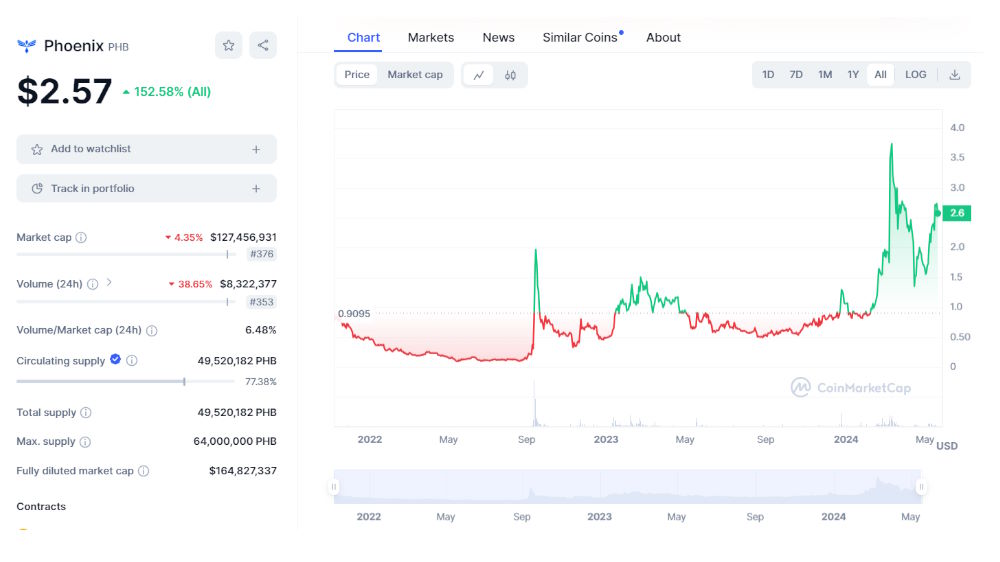The height and width of the screenshot is (562, 1000).
Task: Click the star favorite icon beside Phoenix
Action: tap(228, 45)
